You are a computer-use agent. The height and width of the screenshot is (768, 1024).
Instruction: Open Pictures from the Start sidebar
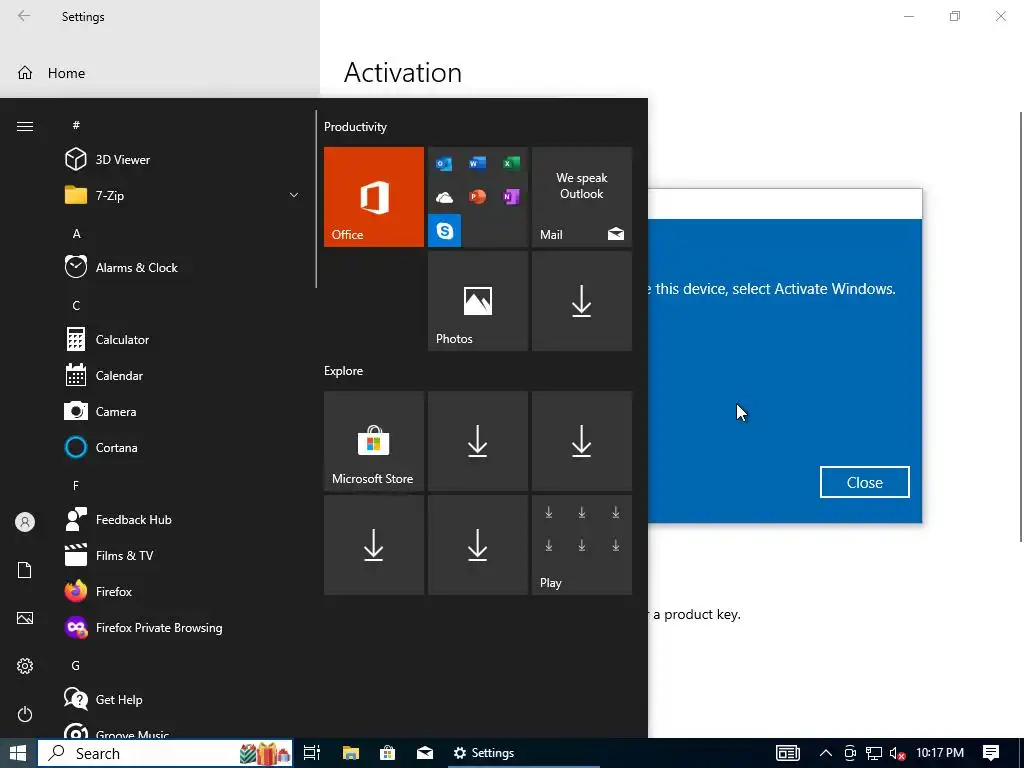(25, 618)
